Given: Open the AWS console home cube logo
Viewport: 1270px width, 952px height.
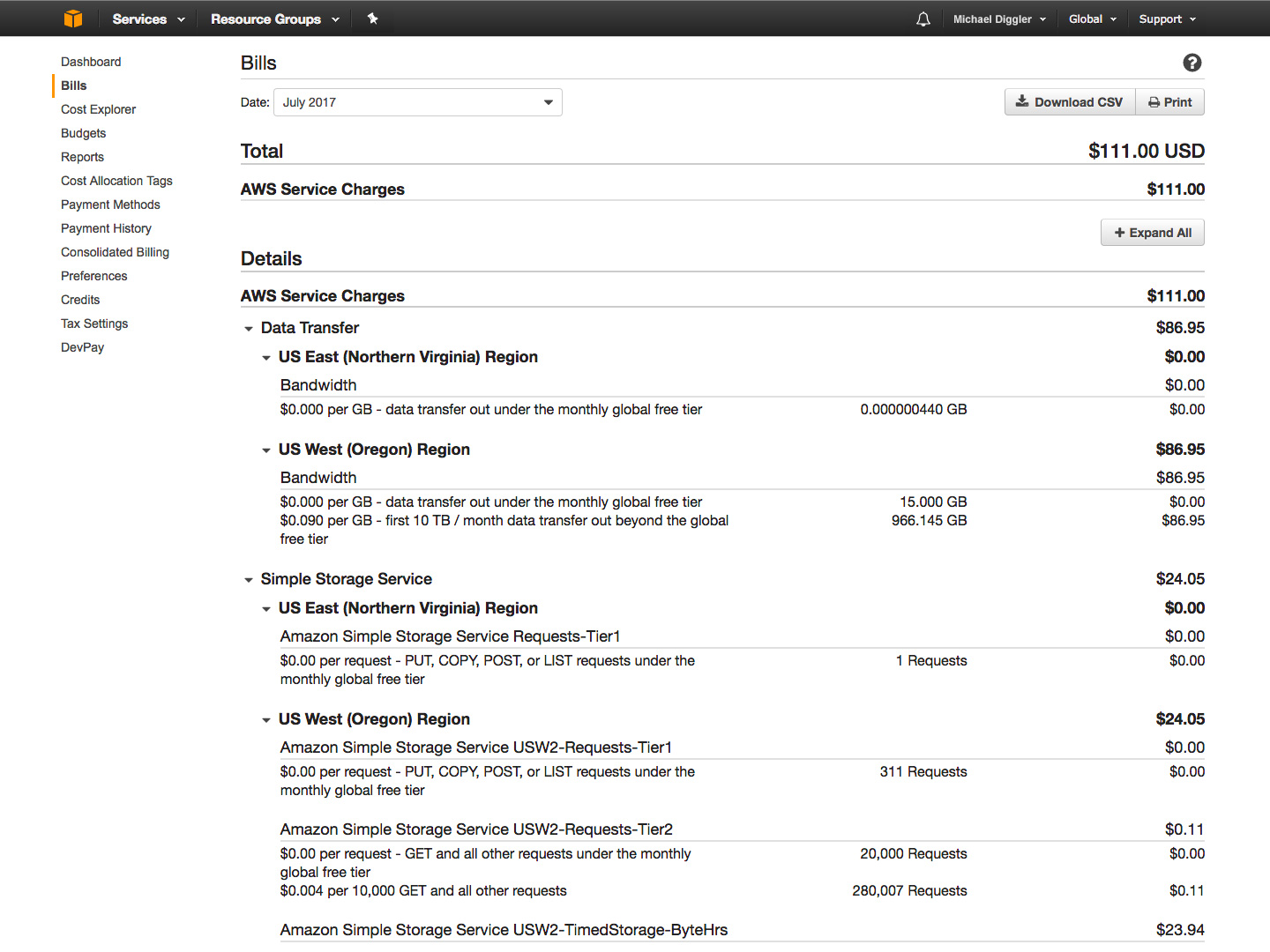Looking at the screenshot, I should [x=73, y=19].
